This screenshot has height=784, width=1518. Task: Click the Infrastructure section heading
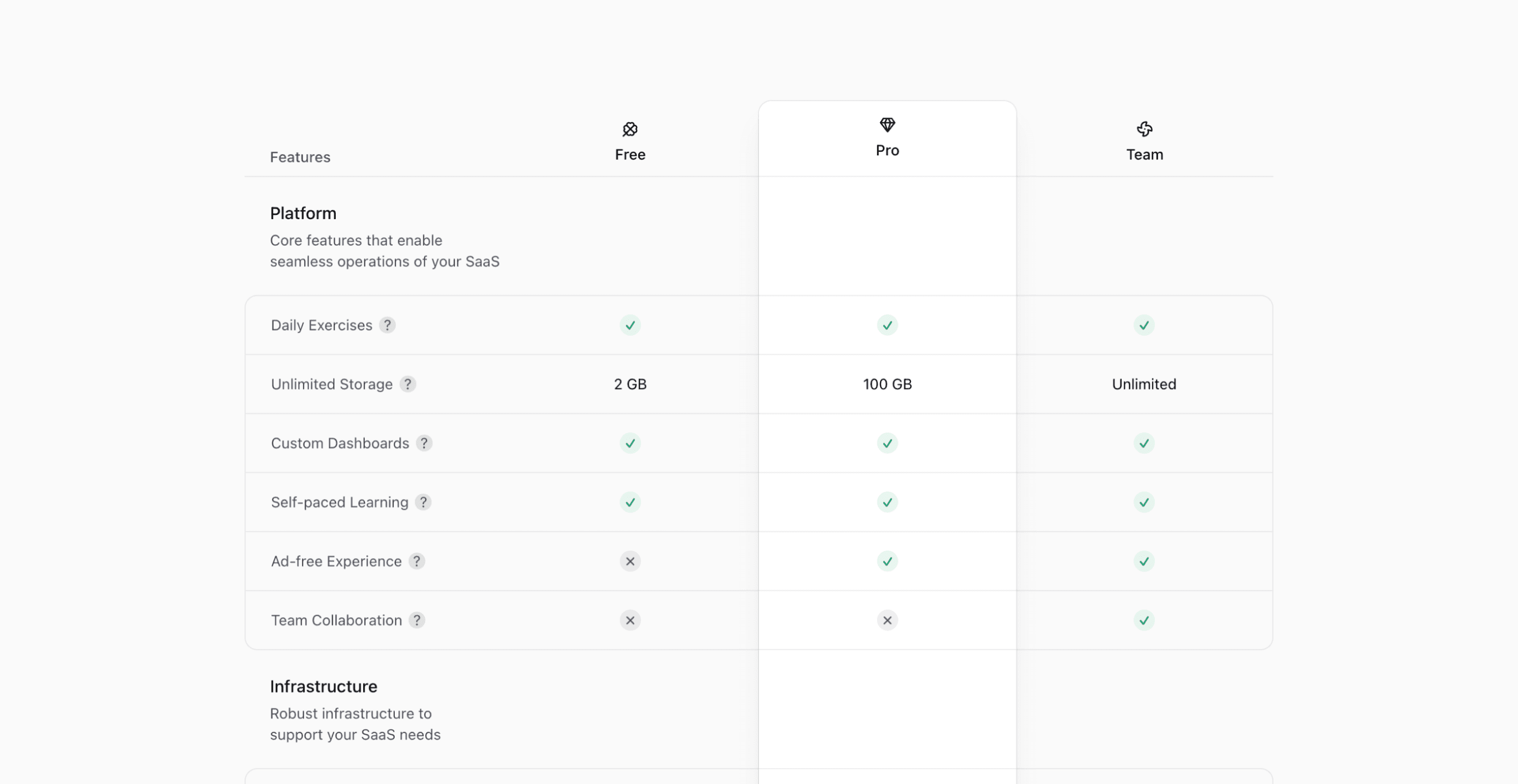coord(324,686)
